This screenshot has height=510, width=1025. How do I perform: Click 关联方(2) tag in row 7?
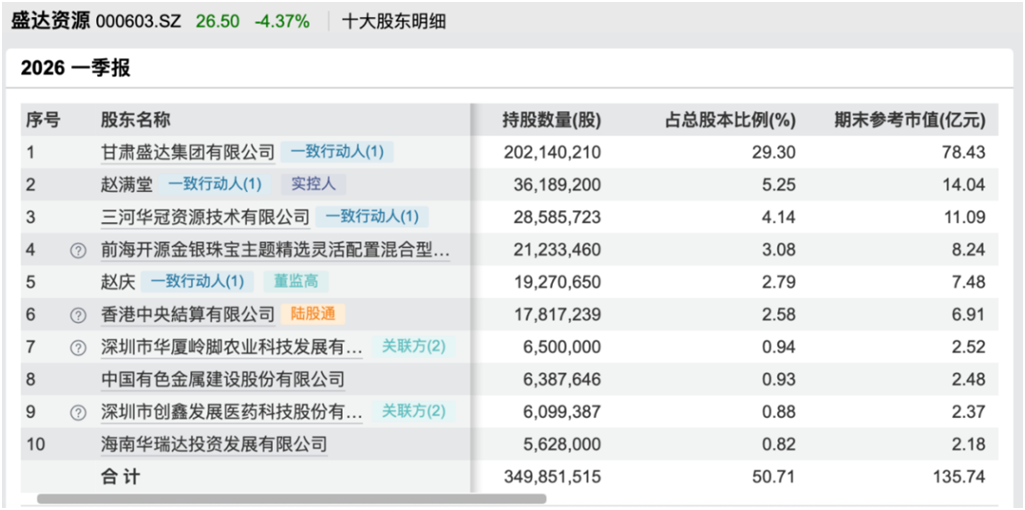pos(414,347)
